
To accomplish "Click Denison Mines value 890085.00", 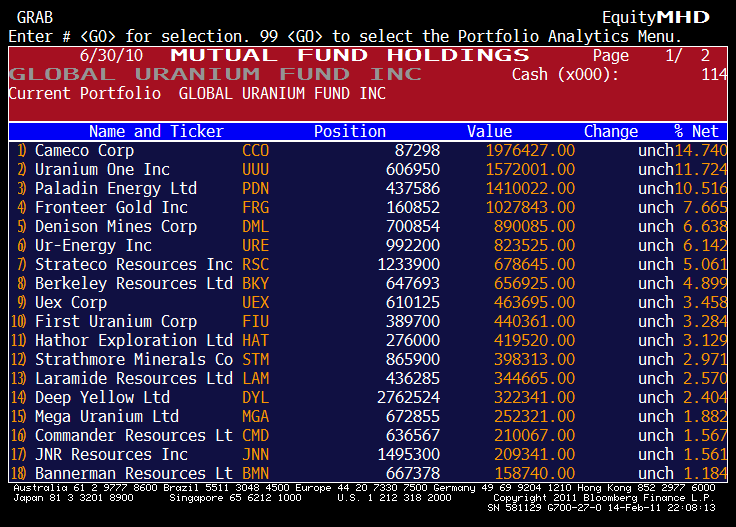I will click(534, 227).
